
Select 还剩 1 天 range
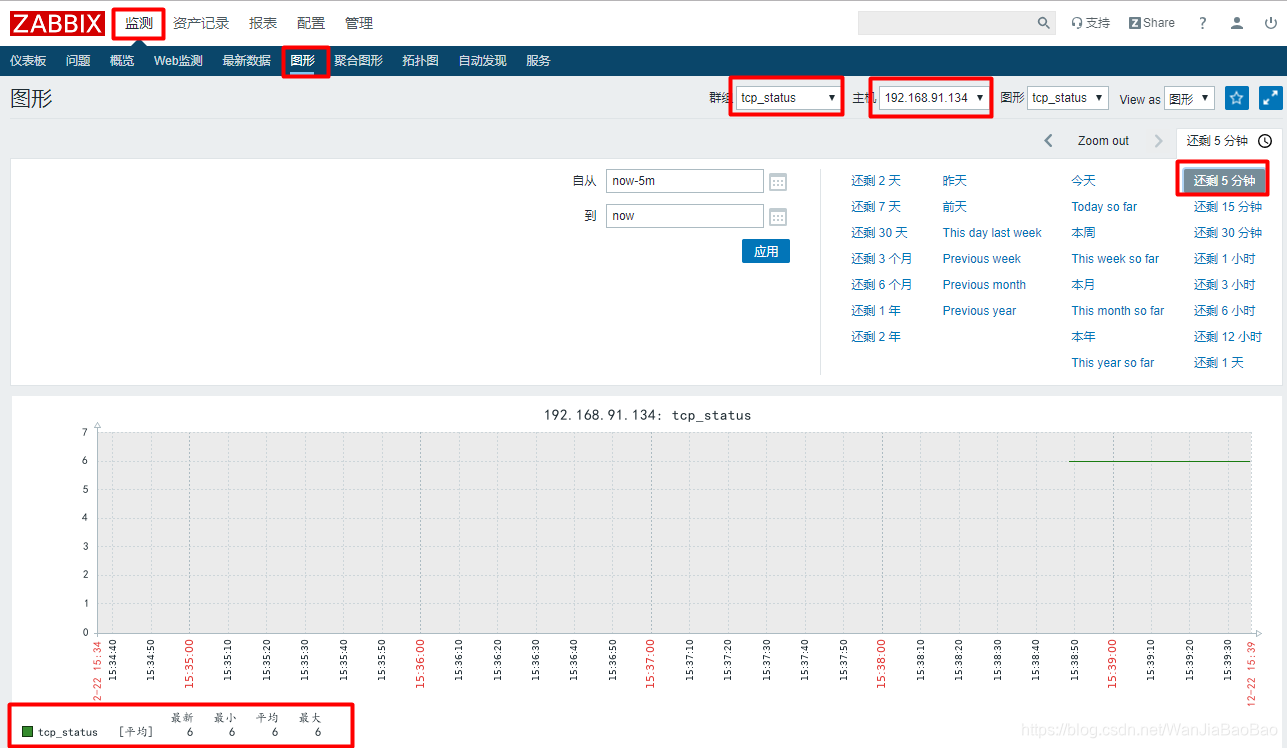pos(1218,363)
